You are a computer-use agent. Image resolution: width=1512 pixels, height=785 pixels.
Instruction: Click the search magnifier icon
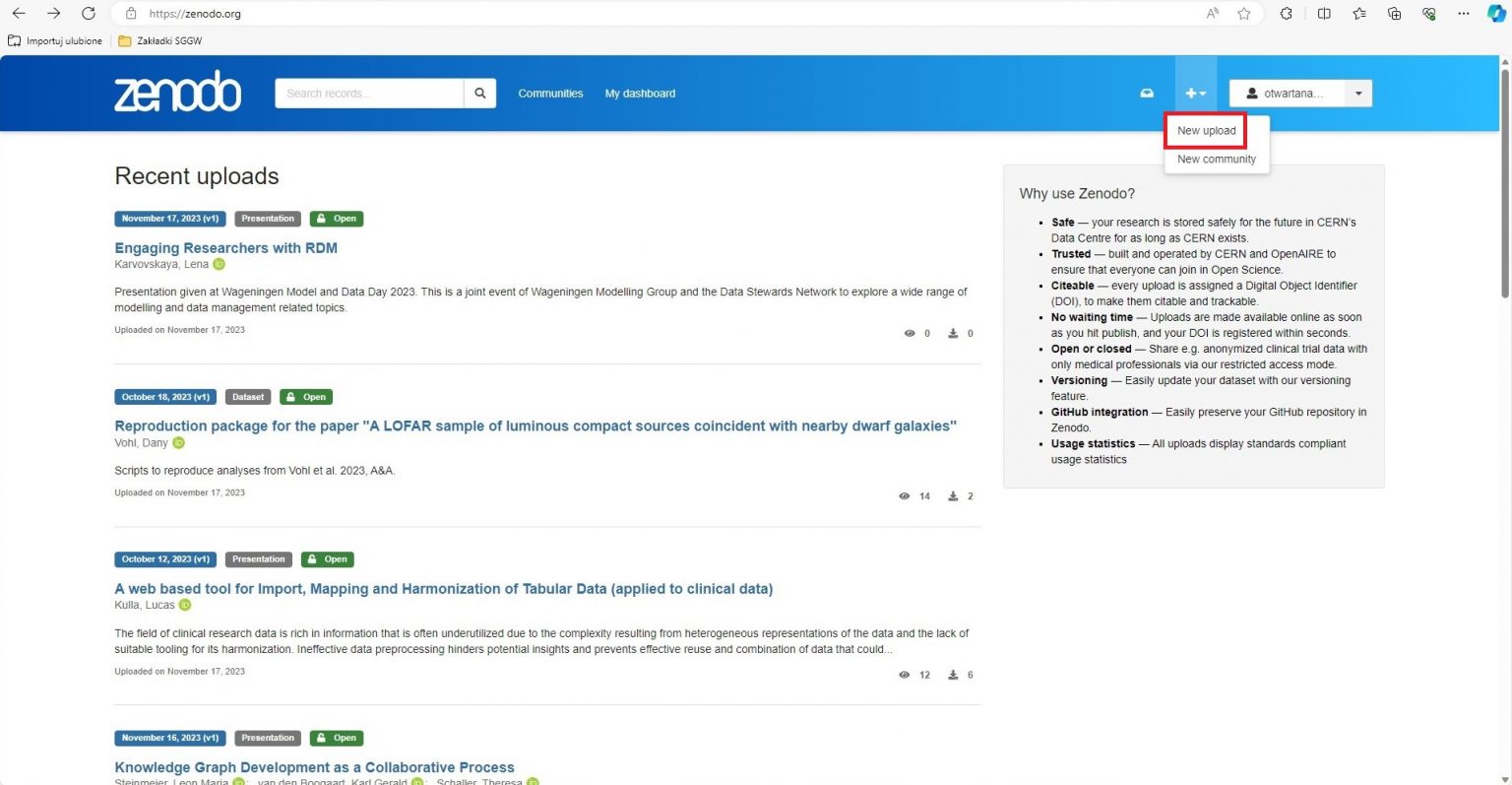(479, 93)
